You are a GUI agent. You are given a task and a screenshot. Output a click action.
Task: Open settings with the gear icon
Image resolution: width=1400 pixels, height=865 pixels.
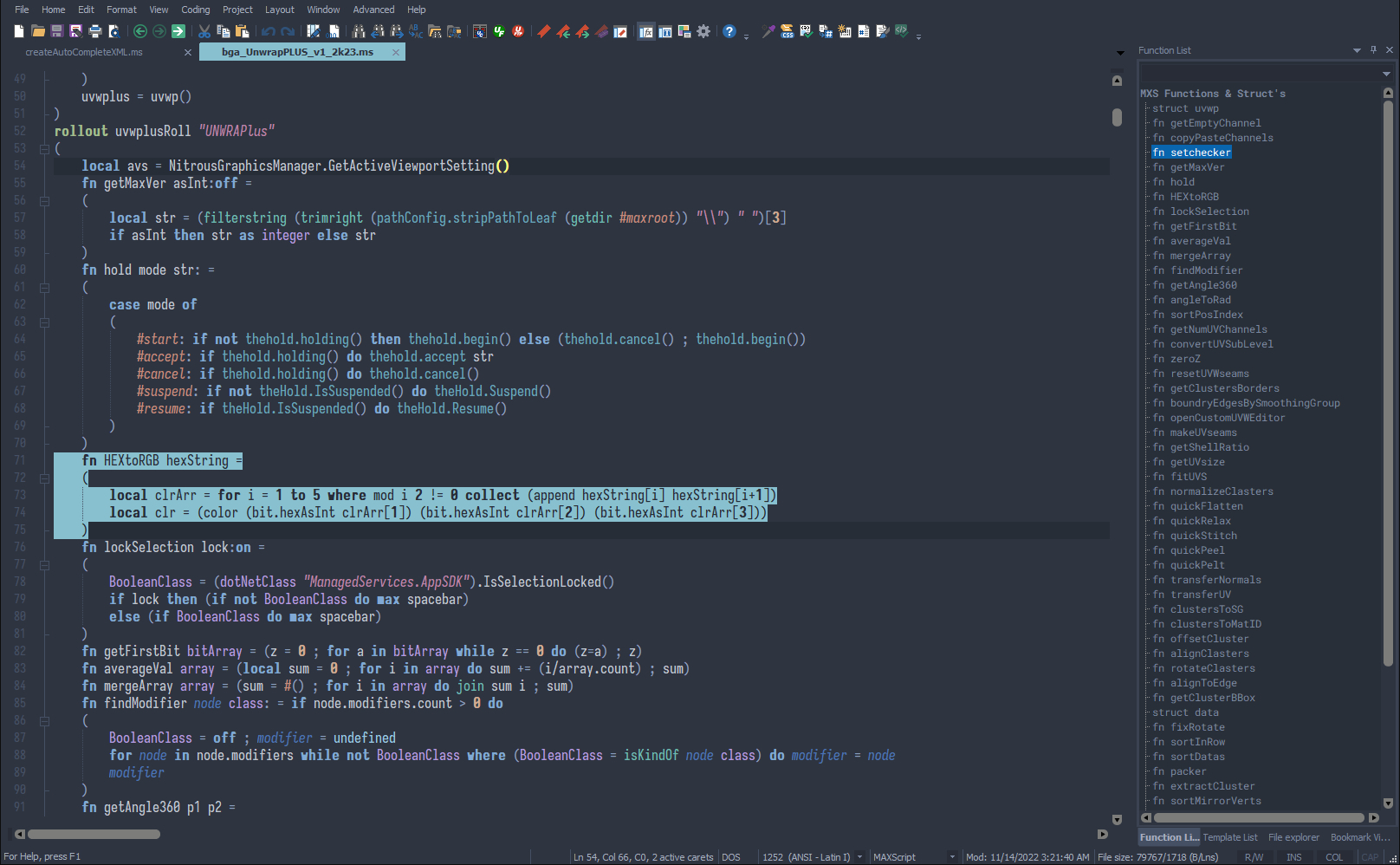tap(703, 31)
